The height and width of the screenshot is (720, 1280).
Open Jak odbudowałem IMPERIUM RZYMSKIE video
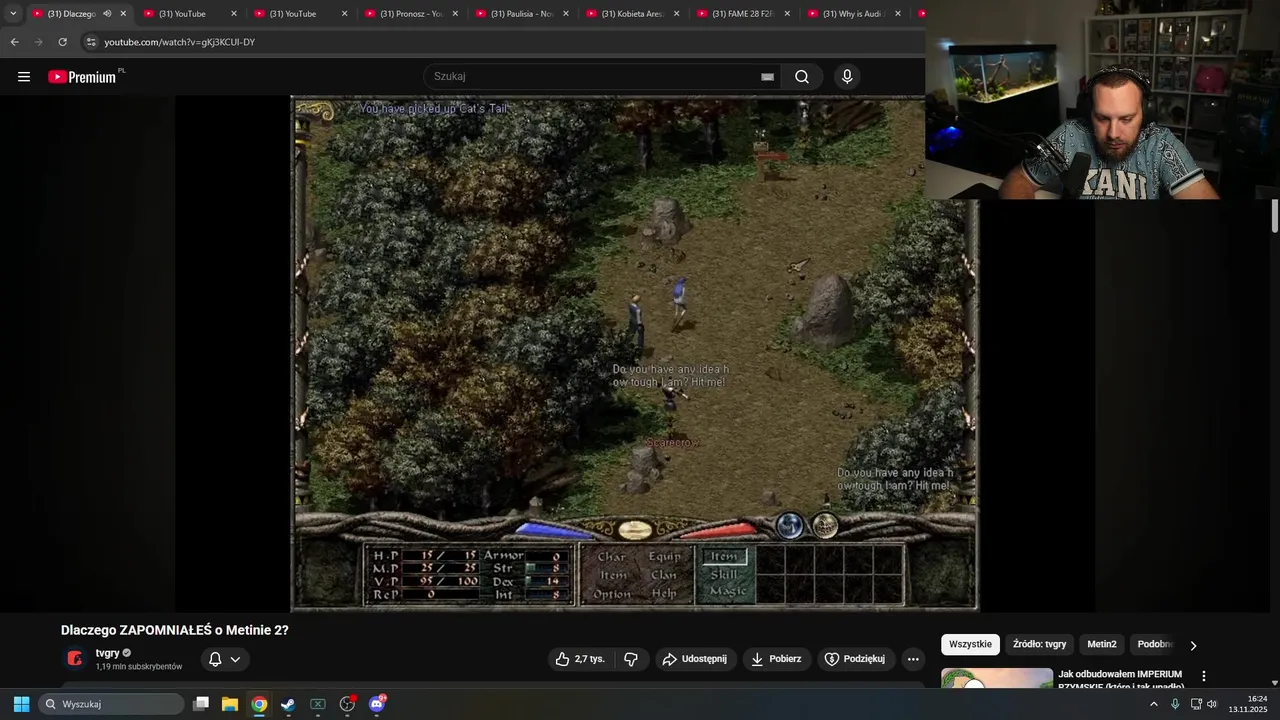1120,680
